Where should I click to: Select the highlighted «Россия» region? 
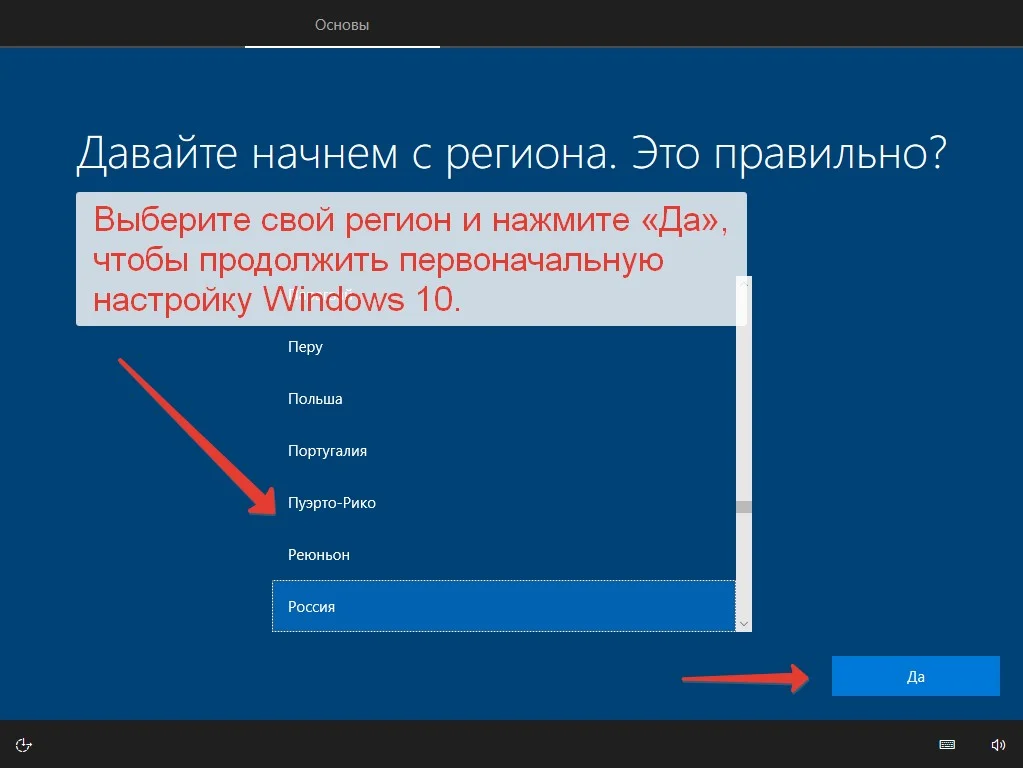[504, 606]
